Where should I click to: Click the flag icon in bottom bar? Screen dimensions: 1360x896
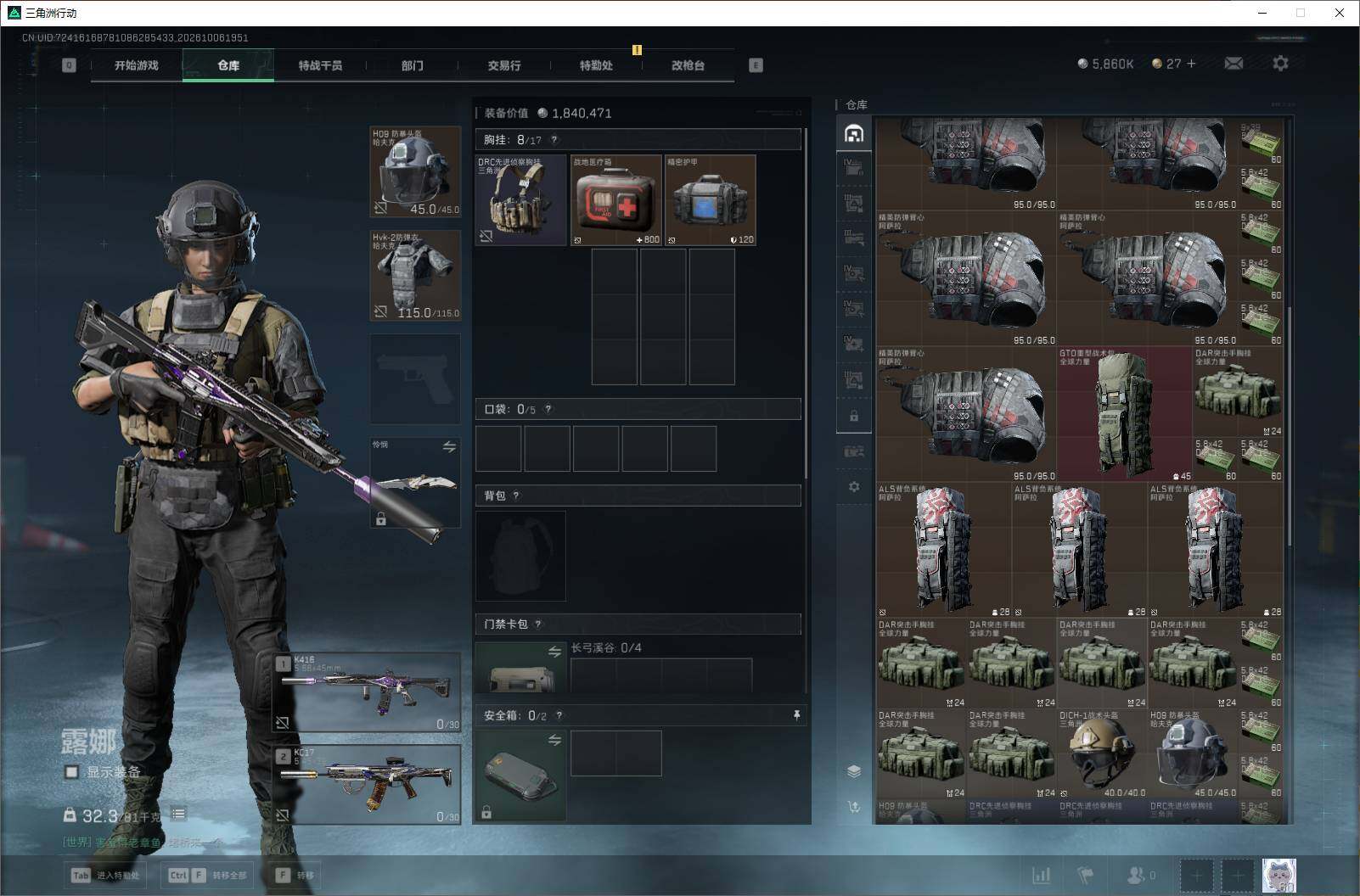coord(1085,875)
